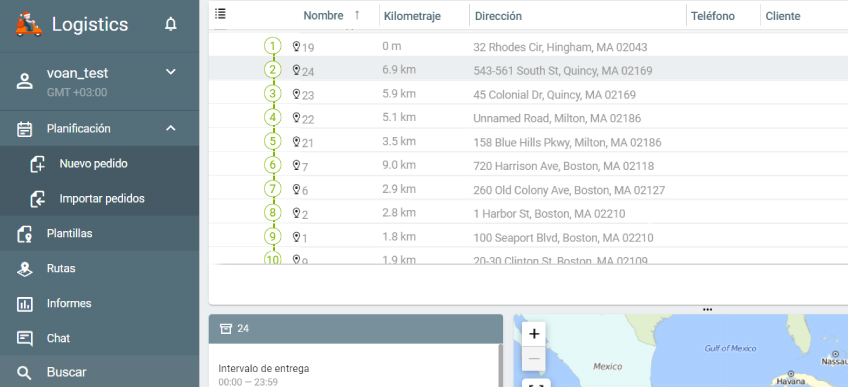
Task: Zoom in on the map
Action: click(534, 334)
